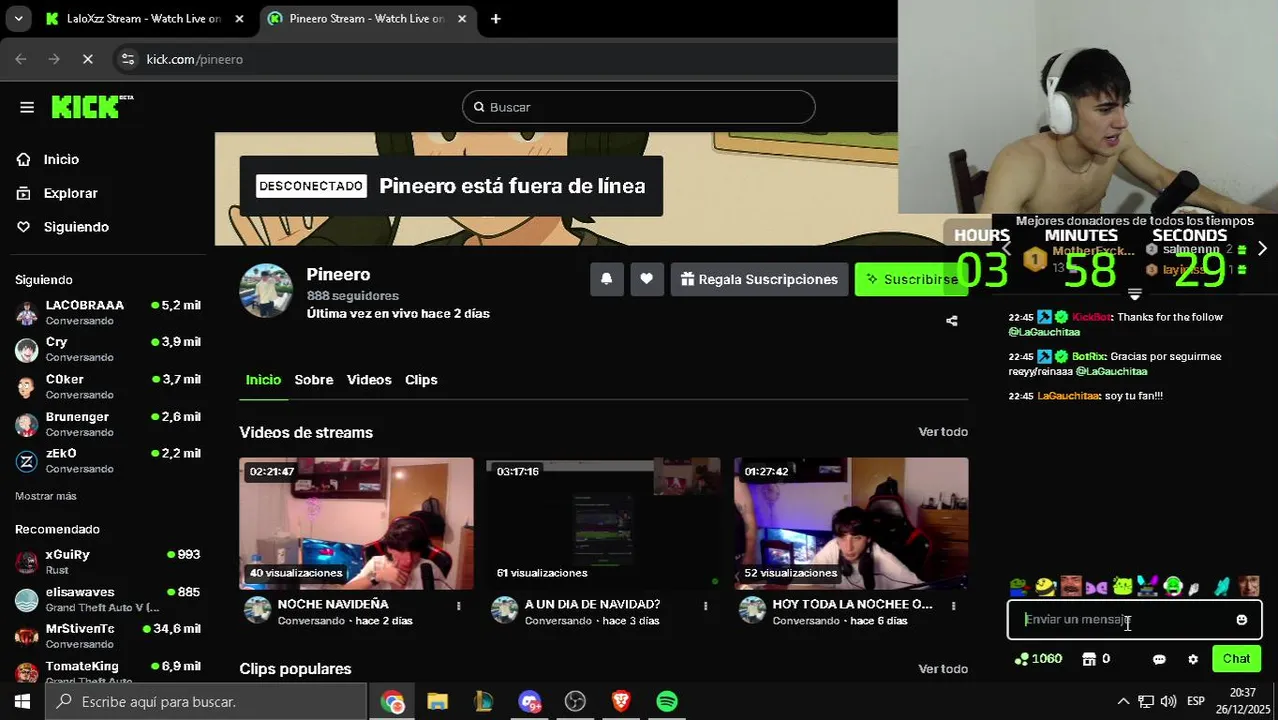The image size is (1278, 720).
Task: Click the collapse handle under top donors
Action: pyautogui.click(x=1134, y=294)
